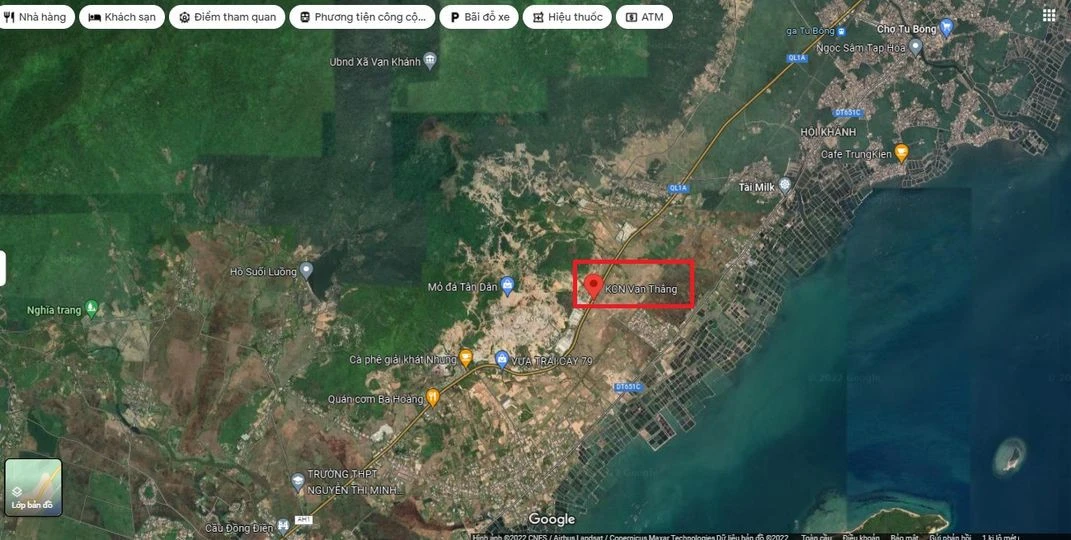Filter map by Khách sạn hotels
This screenshot has height=540, width=1071.
coord(122,17)
